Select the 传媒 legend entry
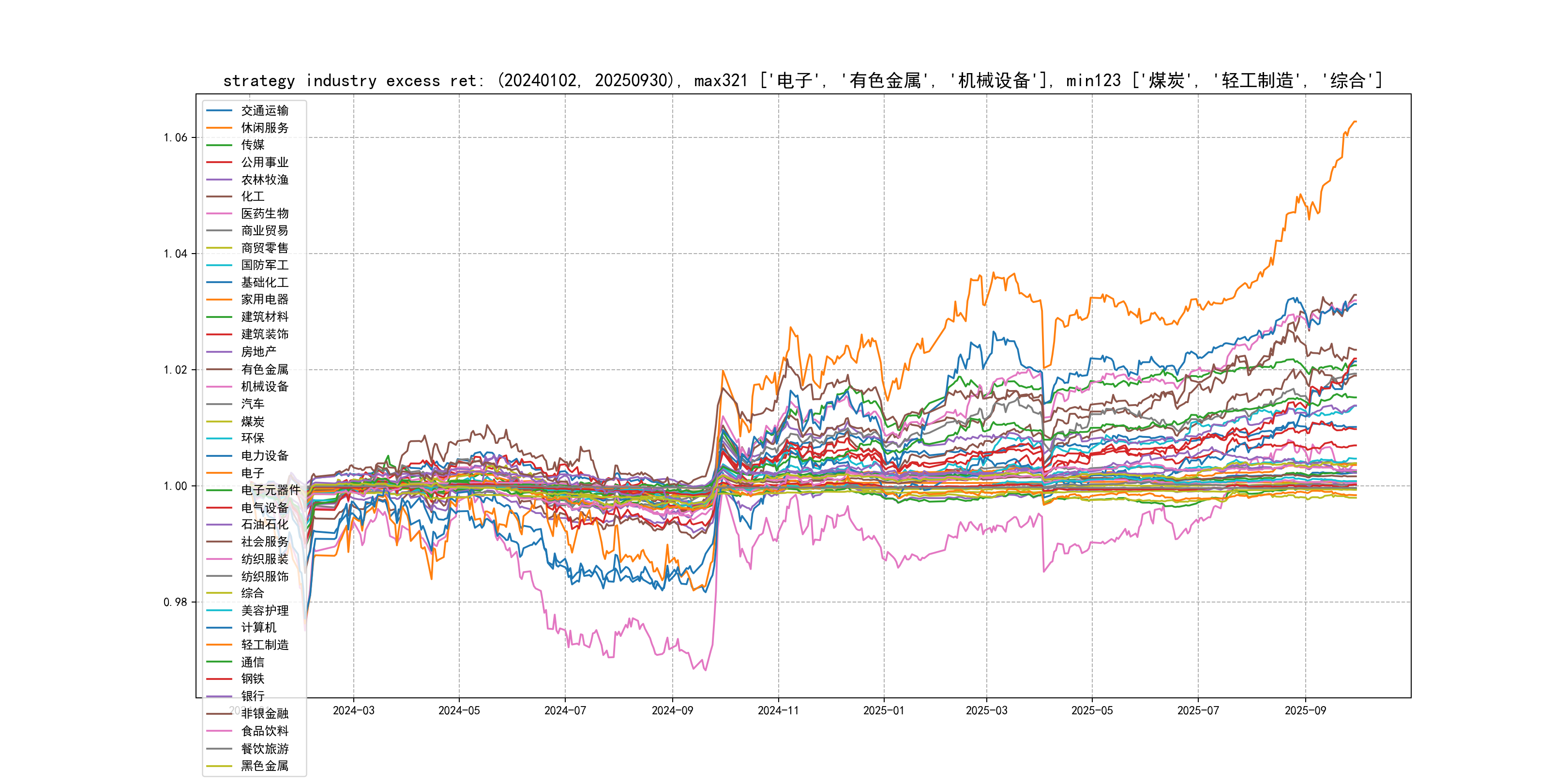The width and height of the screenshot is (1568, 784). point(252,145)
